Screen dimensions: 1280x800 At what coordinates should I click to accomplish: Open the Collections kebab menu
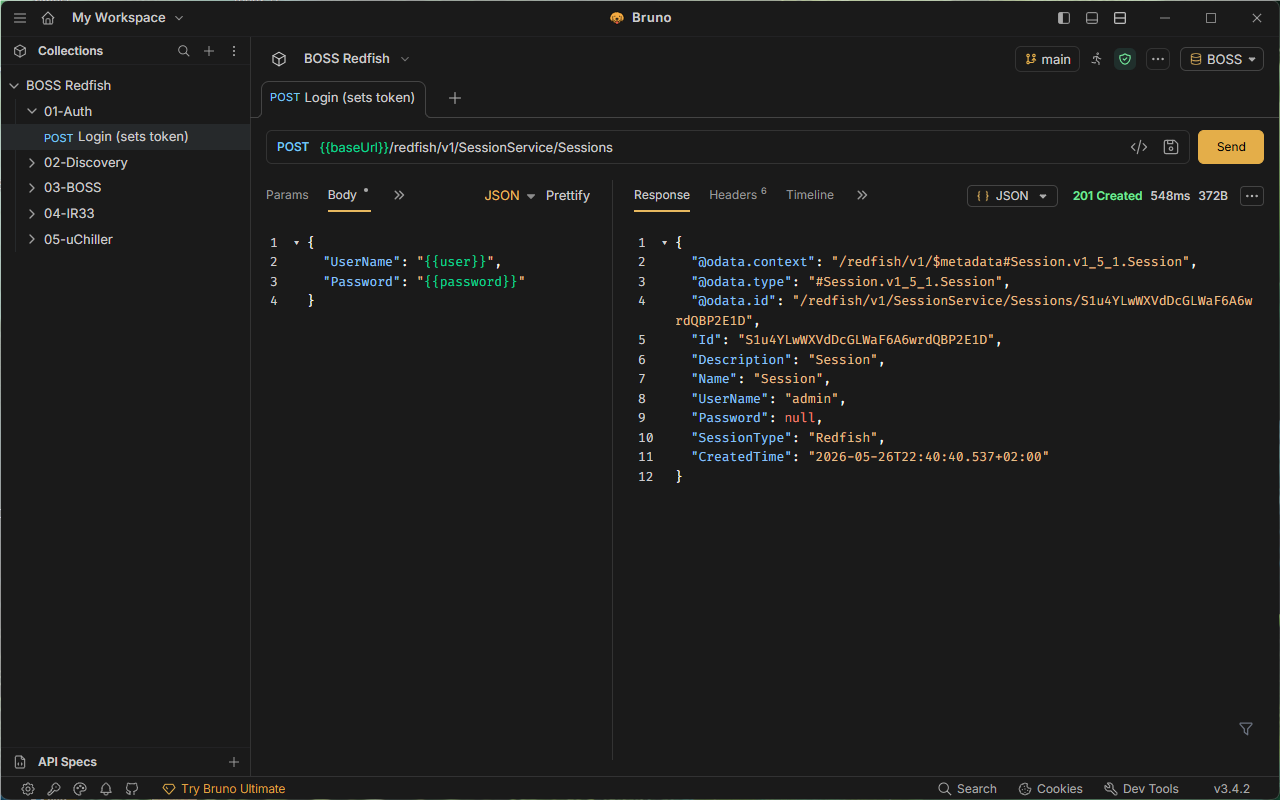pos(234,51)
